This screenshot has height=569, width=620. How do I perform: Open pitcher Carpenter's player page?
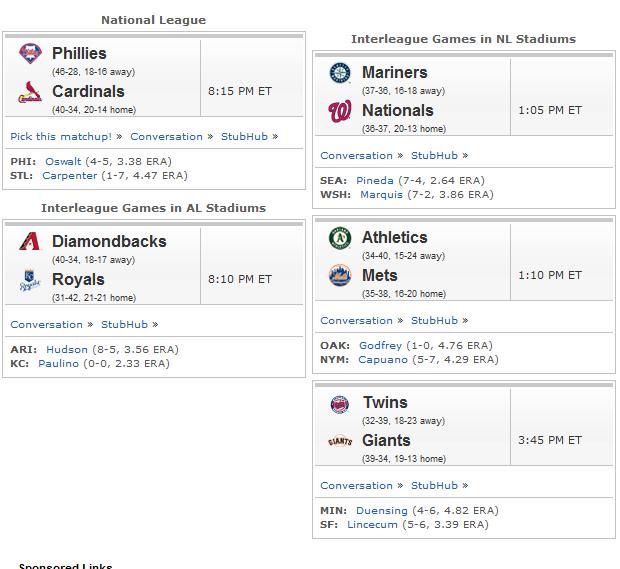(x=70, y=176)
